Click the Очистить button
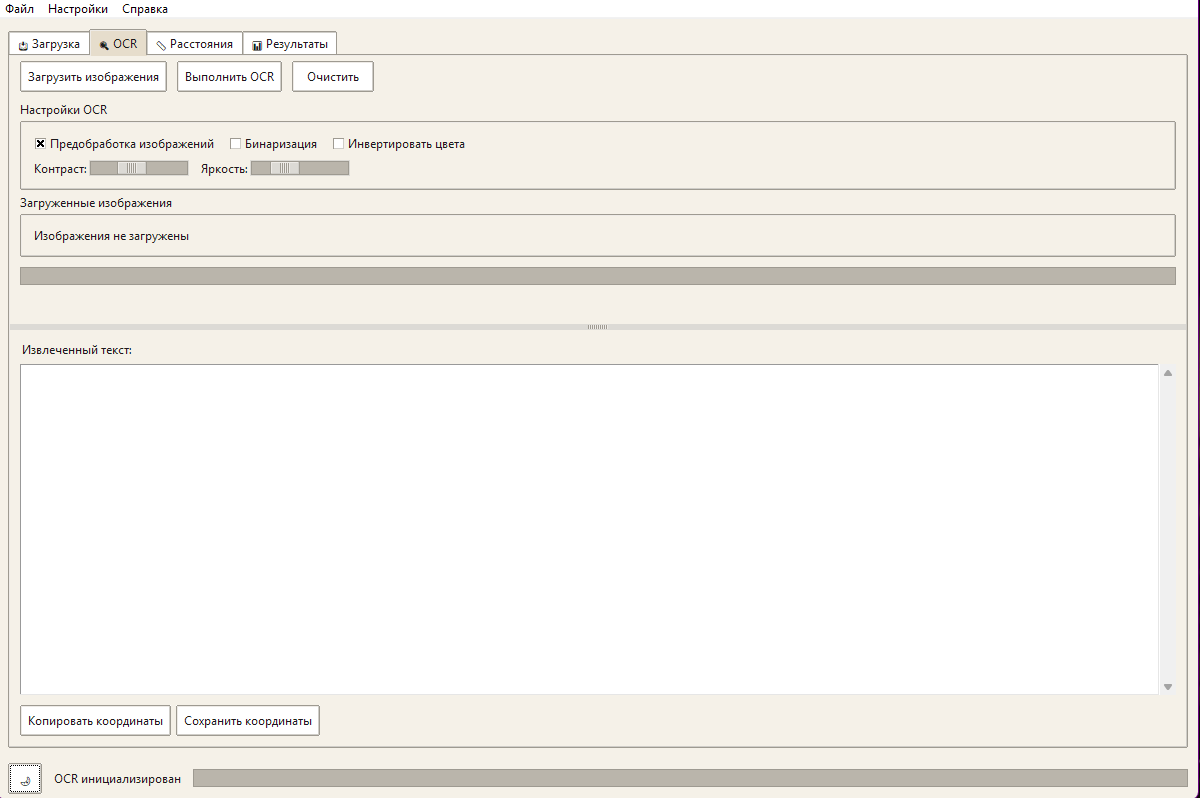1200x798 pixels. [333, 77]
